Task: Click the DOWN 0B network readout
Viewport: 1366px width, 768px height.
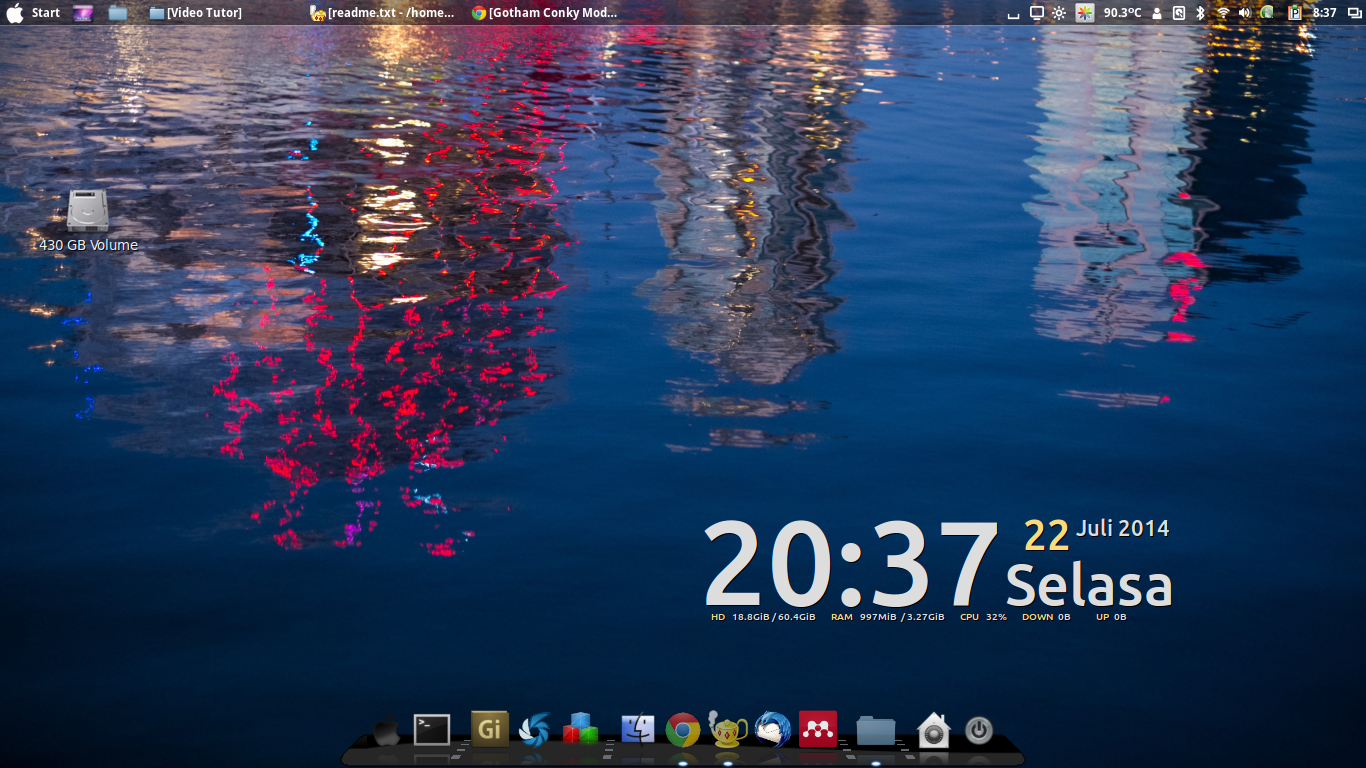Action: [x=1046, y=617]
